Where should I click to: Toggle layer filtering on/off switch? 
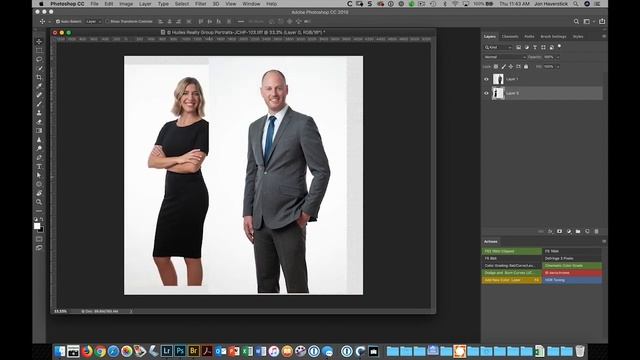(x=560, y=47)
